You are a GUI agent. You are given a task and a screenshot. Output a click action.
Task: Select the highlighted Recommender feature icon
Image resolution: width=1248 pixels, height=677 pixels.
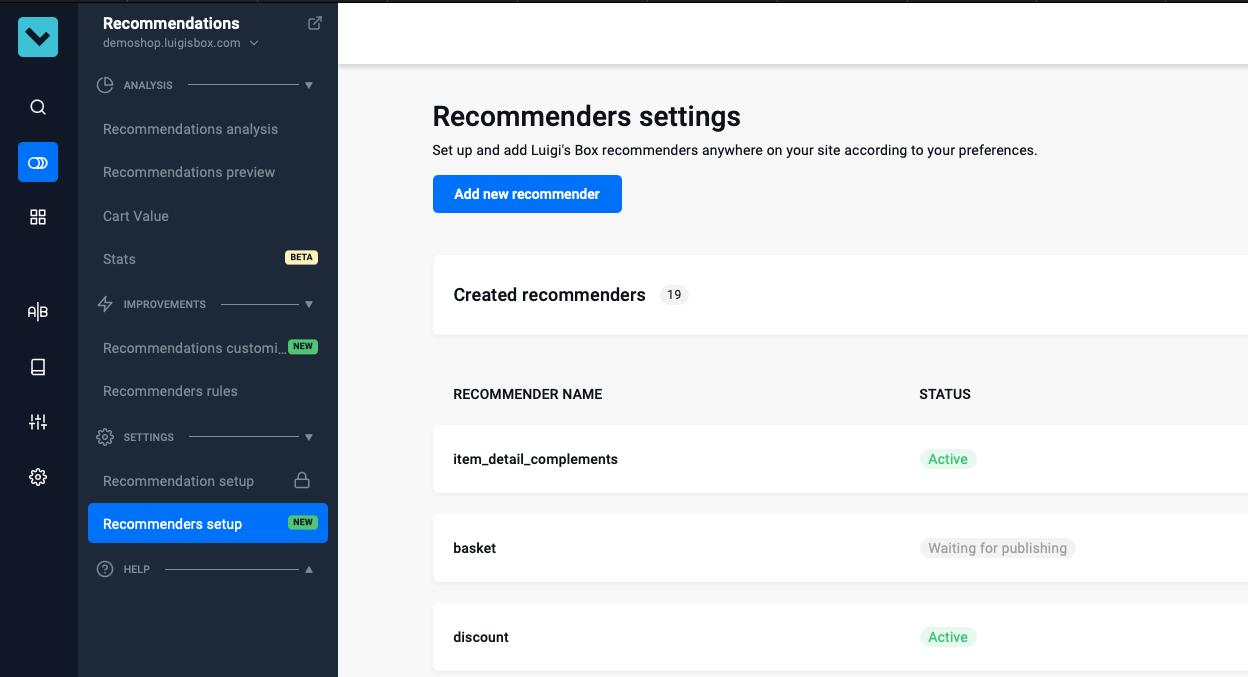pos(37,161)
